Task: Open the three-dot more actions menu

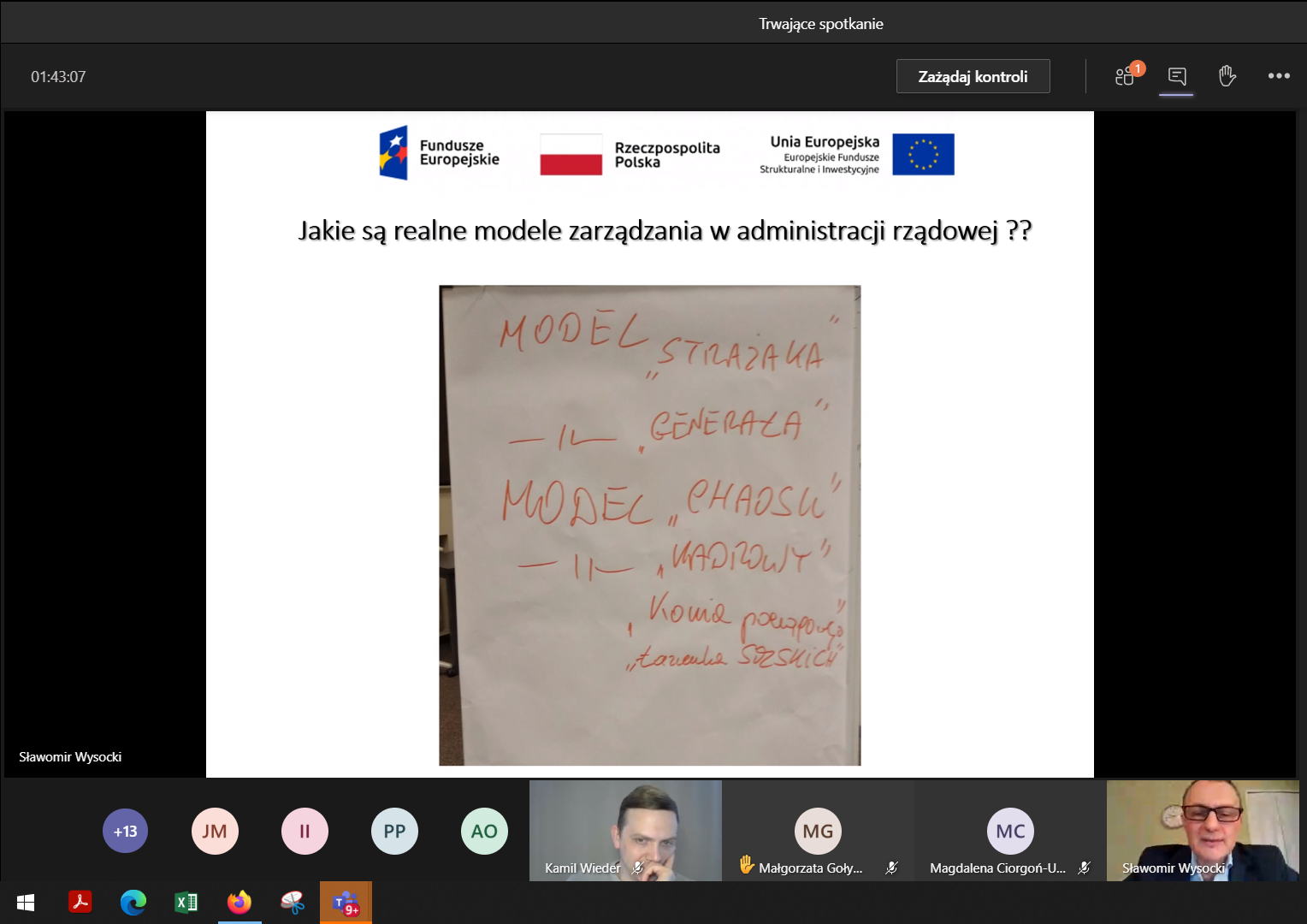Action: 1279,76
